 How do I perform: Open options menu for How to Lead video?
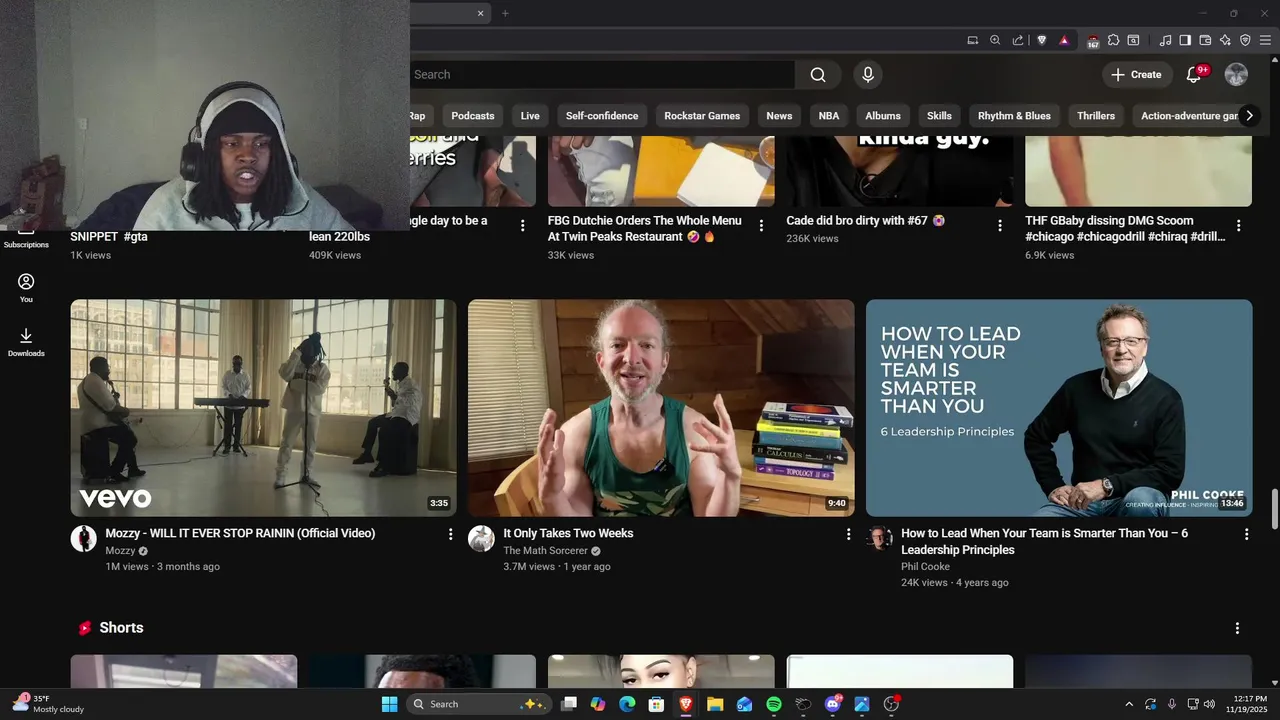click(1246, 535)
